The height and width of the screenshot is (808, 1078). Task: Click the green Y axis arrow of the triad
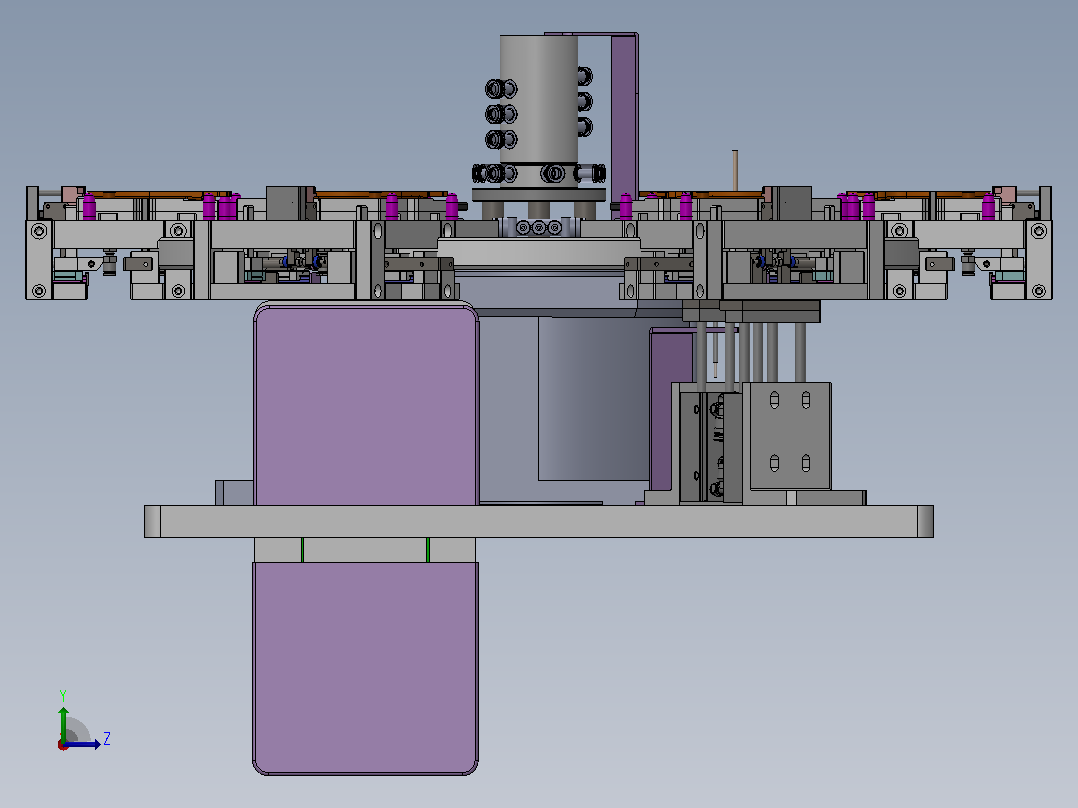coord(63,723)
